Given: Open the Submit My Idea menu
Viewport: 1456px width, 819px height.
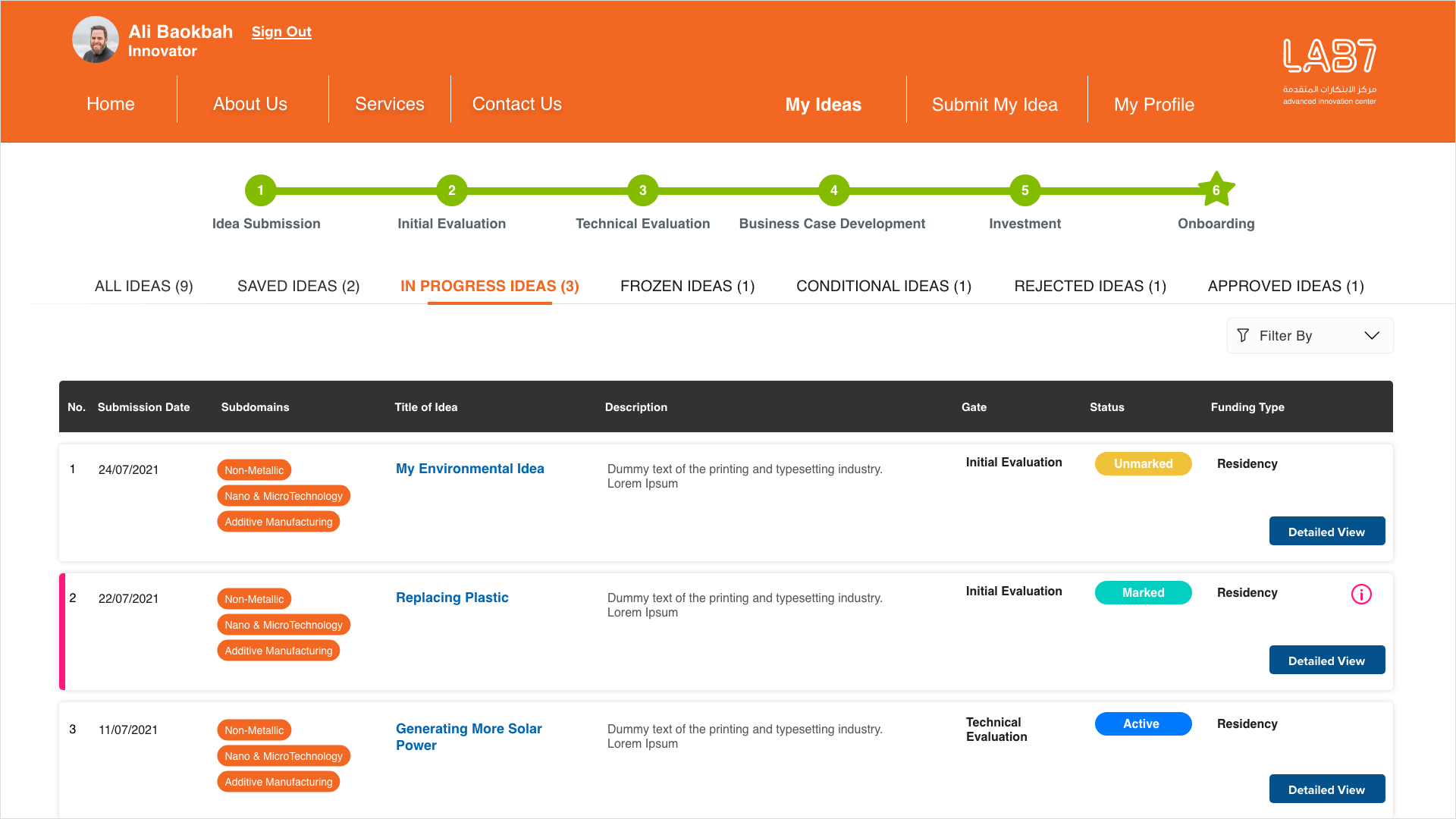Looking at the screenshot, I should tap(994, 105).
